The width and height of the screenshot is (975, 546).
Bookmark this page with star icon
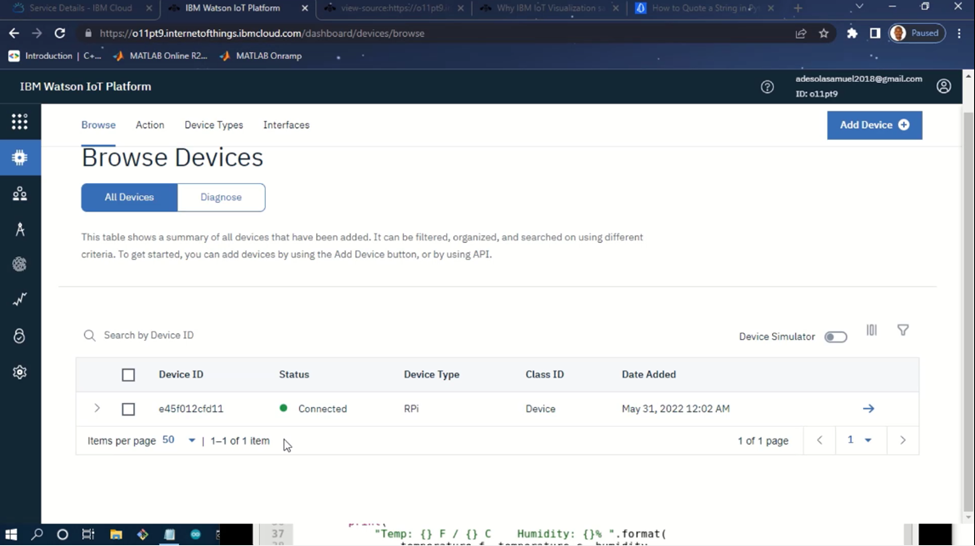coord(824,34)
